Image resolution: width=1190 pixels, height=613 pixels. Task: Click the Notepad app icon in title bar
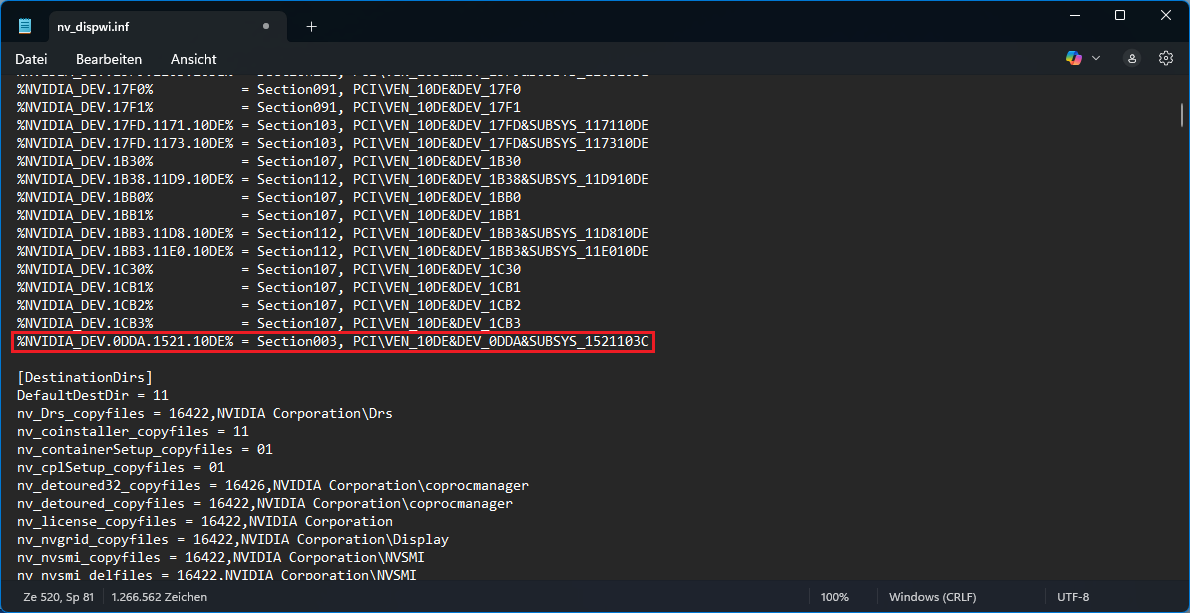[22, 26]
